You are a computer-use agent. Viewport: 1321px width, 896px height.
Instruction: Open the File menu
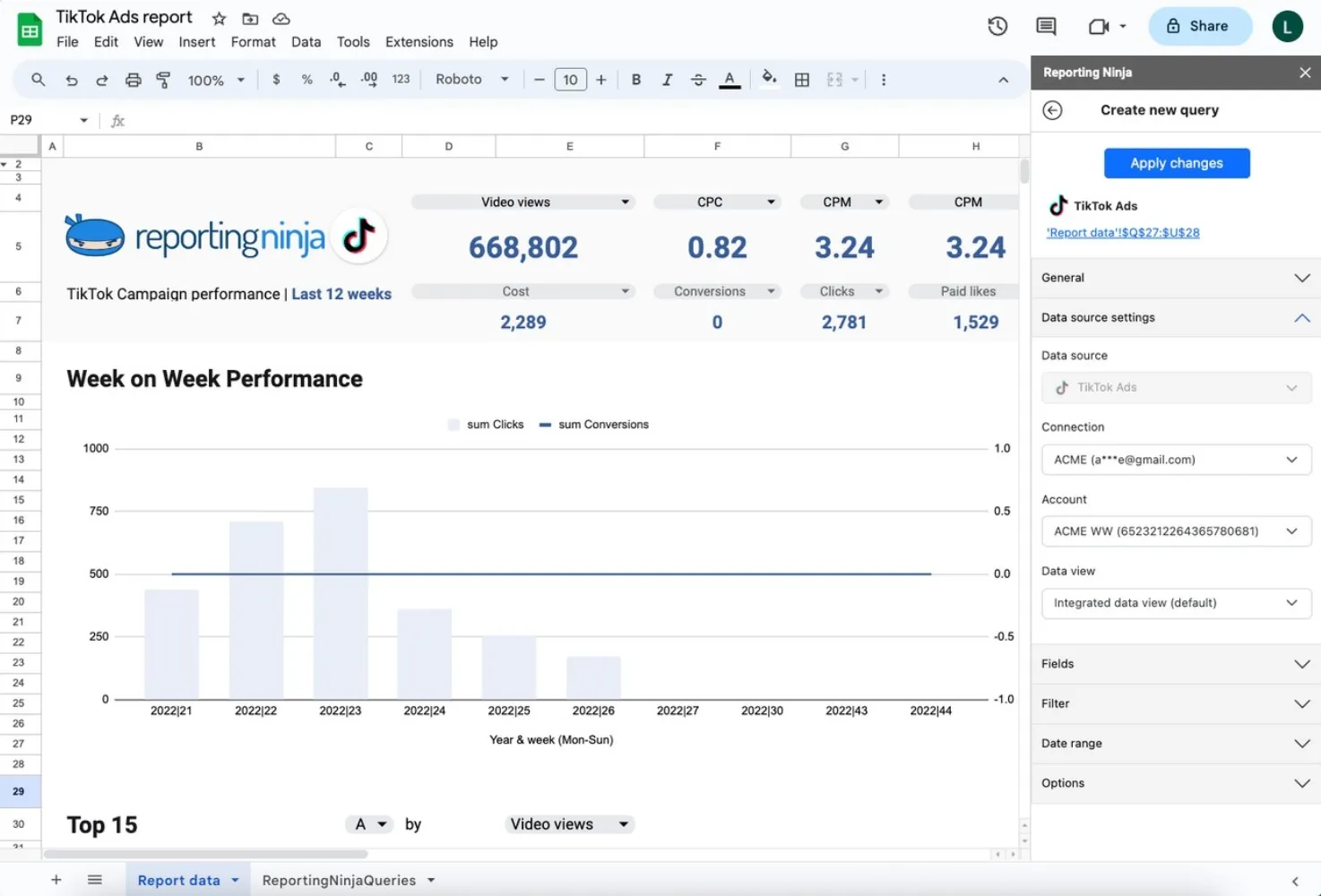pyautogui.click(x=67, y=42)
